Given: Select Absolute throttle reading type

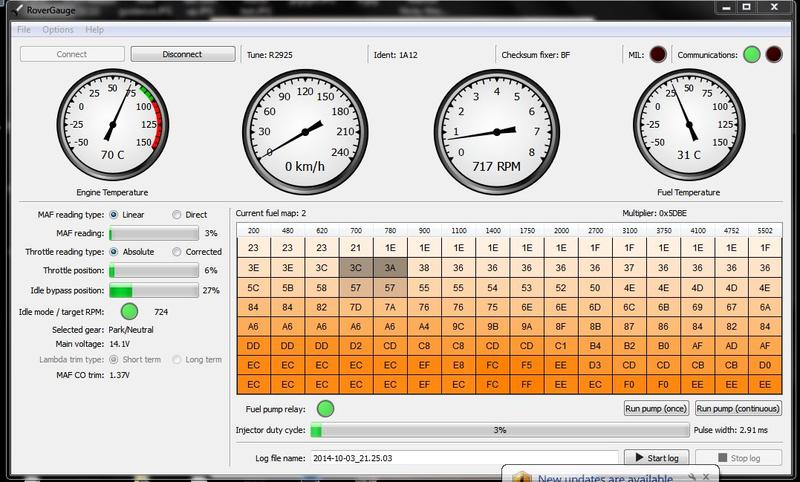Looking at the screenshot, I should click(x=114, y=252).
